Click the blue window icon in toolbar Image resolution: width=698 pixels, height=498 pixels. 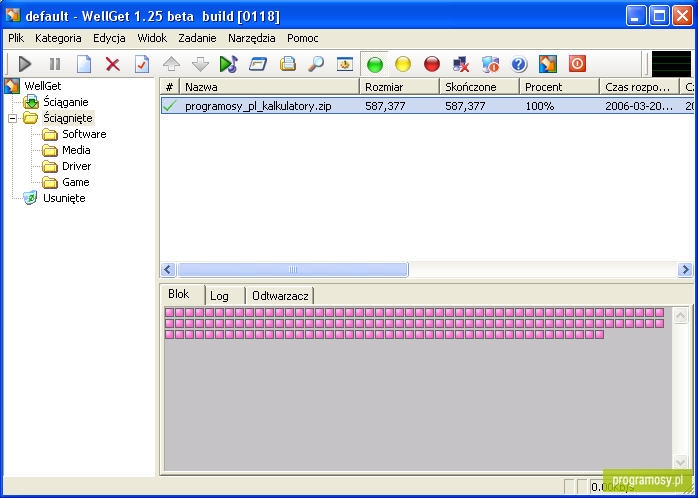tap(258, 65)
